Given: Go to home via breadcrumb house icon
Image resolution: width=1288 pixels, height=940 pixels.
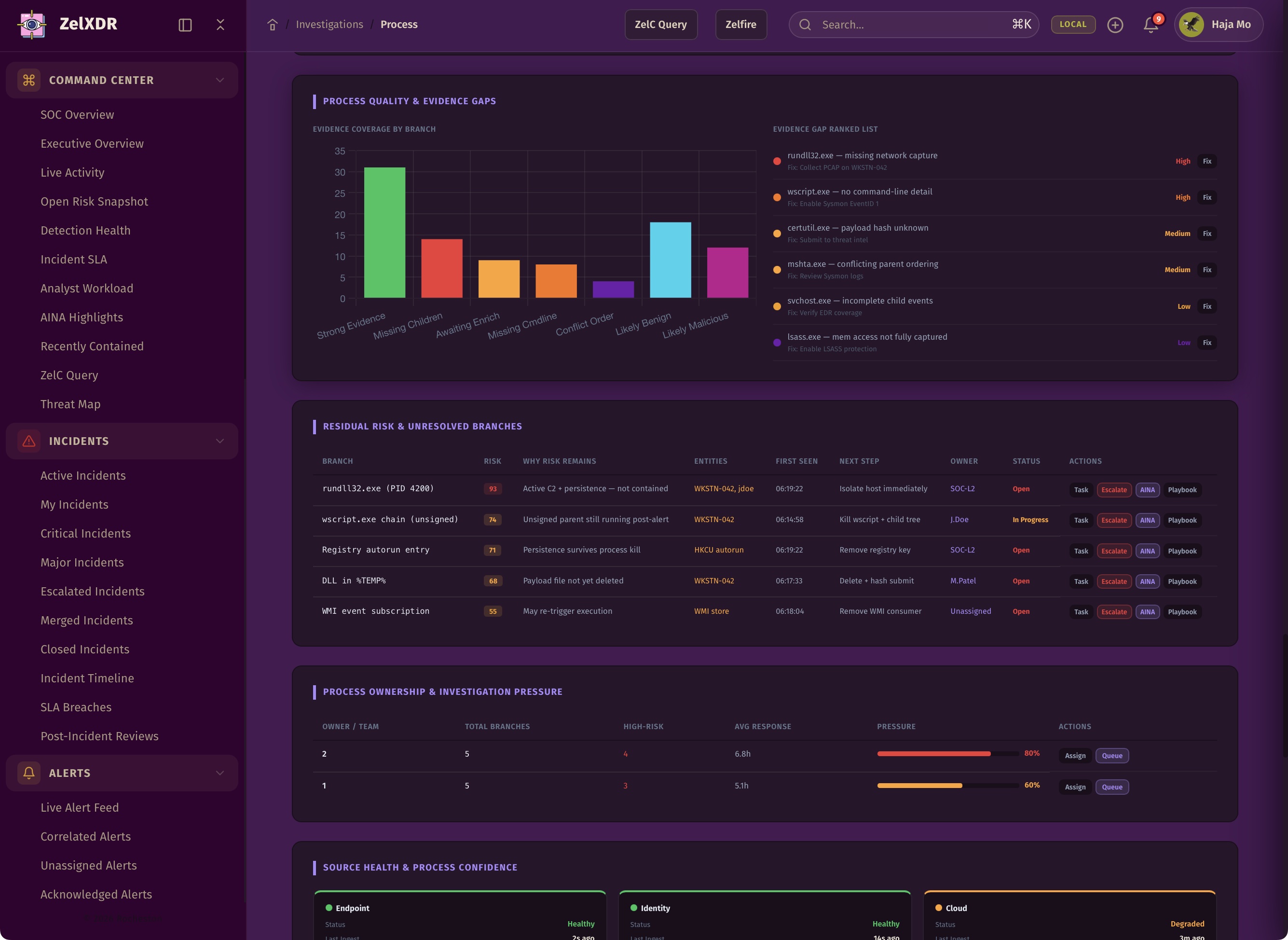Looking at the screenshot, I should [273, 25].
